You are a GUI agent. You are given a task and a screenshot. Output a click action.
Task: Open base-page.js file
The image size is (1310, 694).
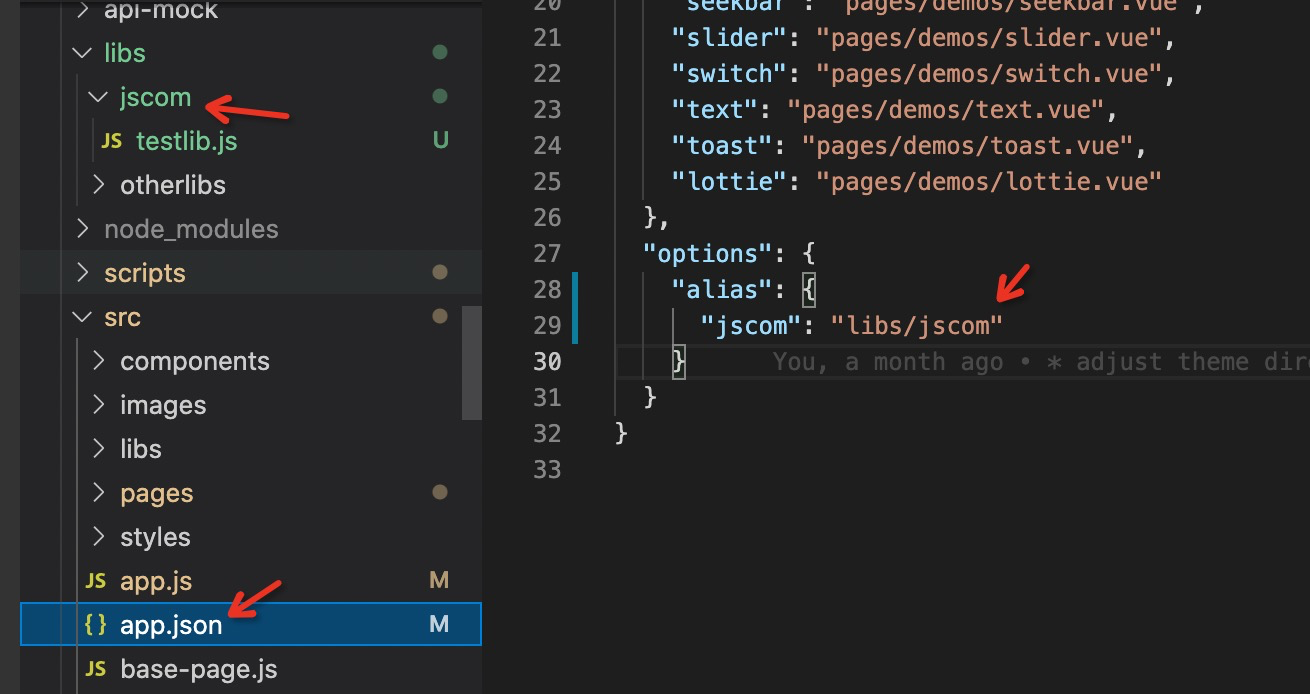(x=199, y=669)
